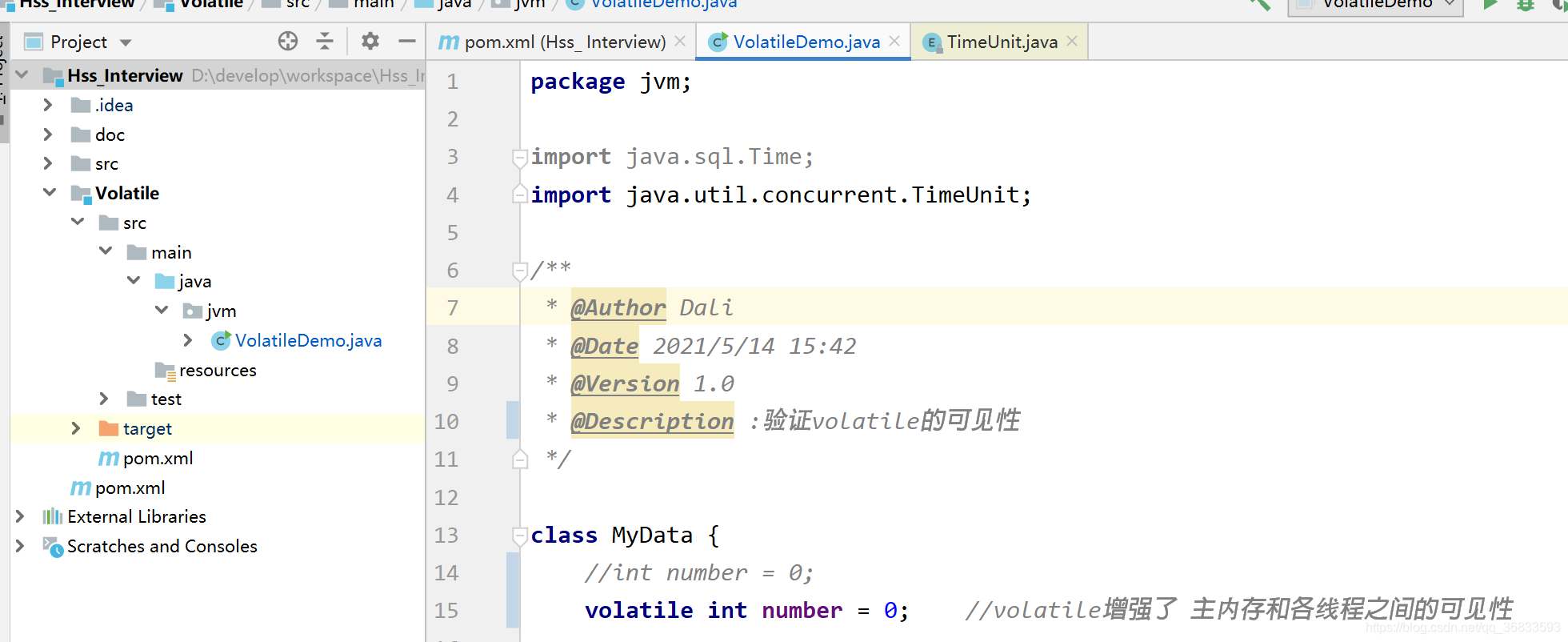Select the Volatile module folder icon
This screenshot has width=1568, height=642.
(x=81, y=194)
